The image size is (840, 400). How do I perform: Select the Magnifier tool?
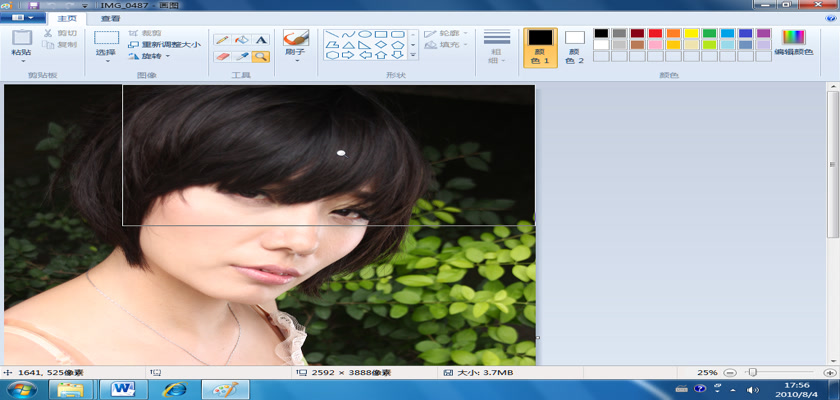click(260, 57)
